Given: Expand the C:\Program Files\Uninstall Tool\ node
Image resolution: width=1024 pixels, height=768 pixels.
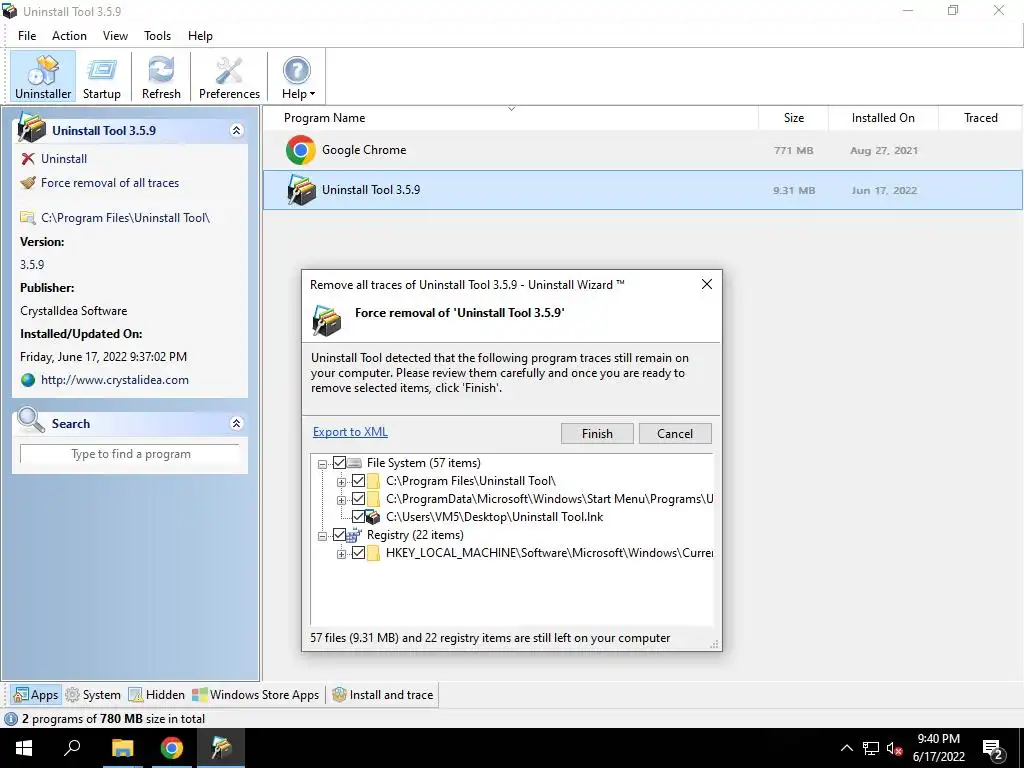Looking at the screenshot, I should pos(341,483).
